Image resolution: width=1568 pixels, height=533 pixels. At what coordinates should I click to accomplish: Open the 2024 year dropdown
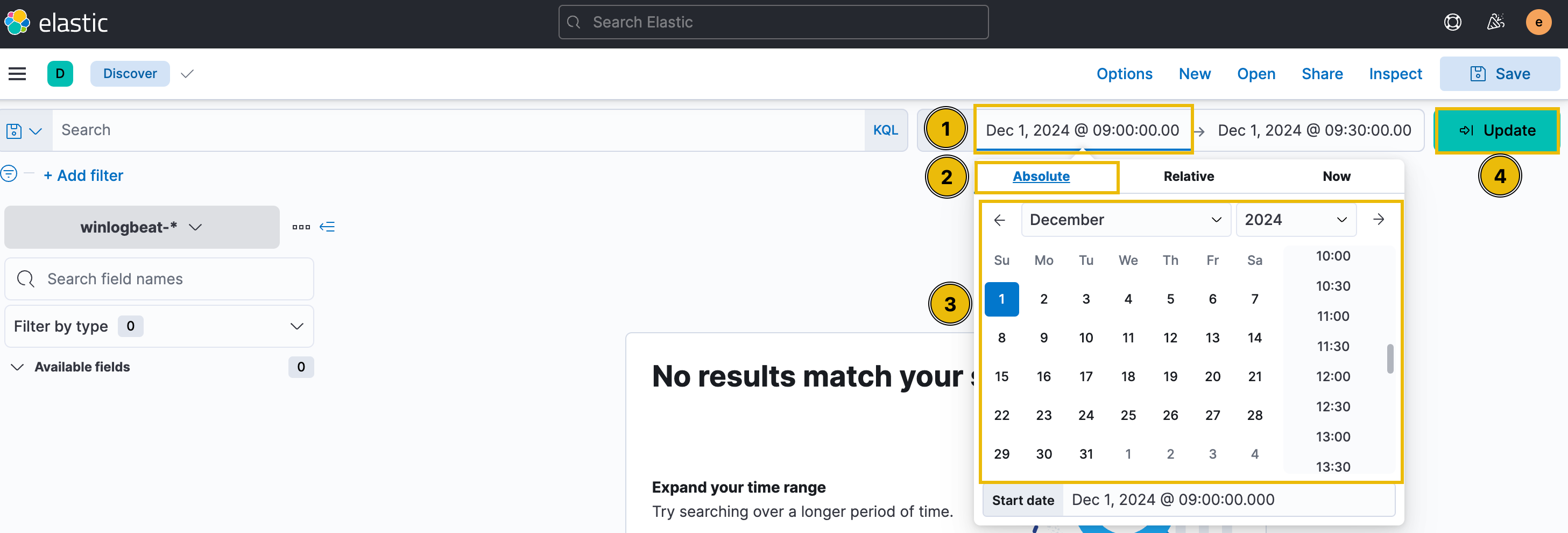tap(1295, 220)
